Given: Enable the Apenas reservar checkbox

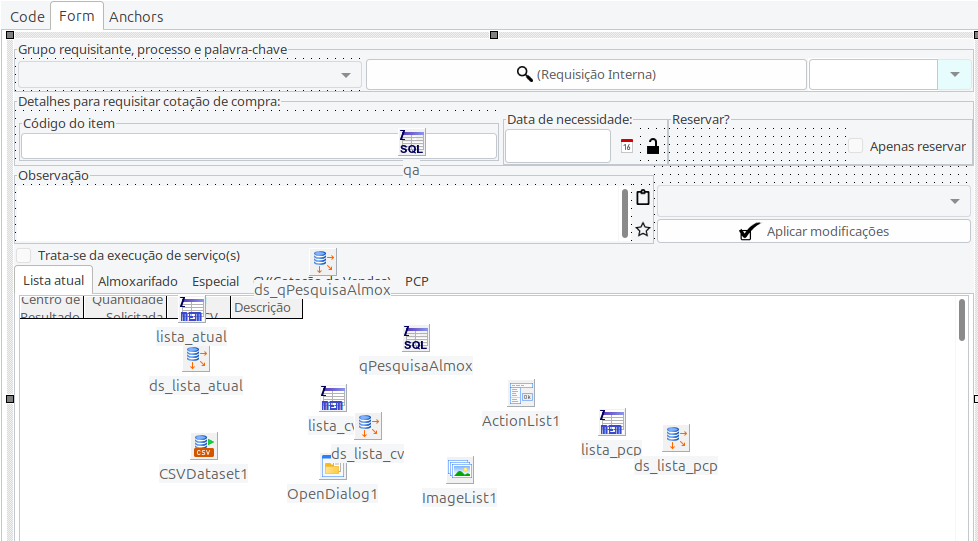Looking at the screenshot, I should [x=856, y=146].
